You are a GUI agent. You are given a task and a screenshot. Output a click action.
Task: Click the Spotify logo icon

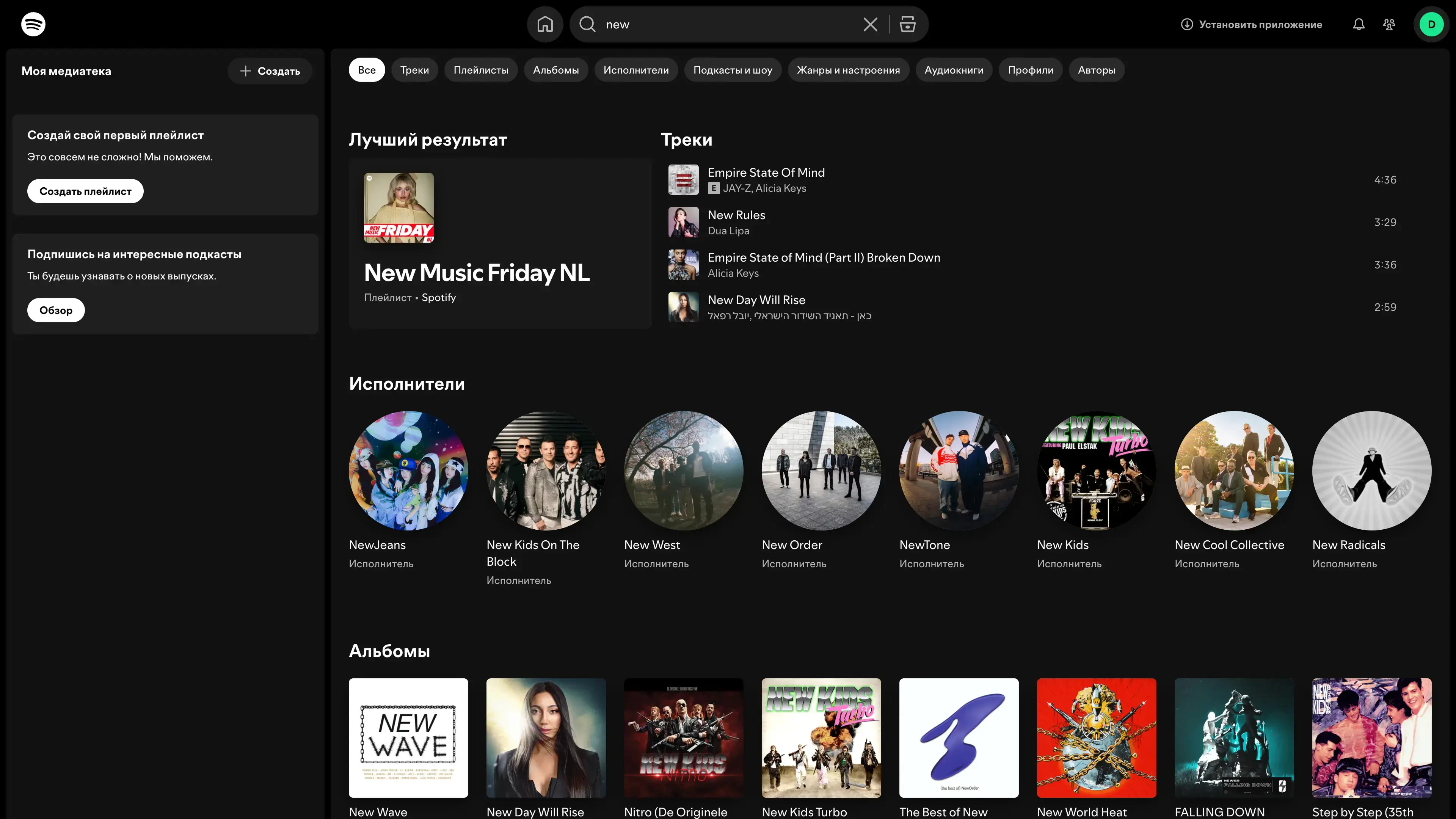[x=33, y=24]
